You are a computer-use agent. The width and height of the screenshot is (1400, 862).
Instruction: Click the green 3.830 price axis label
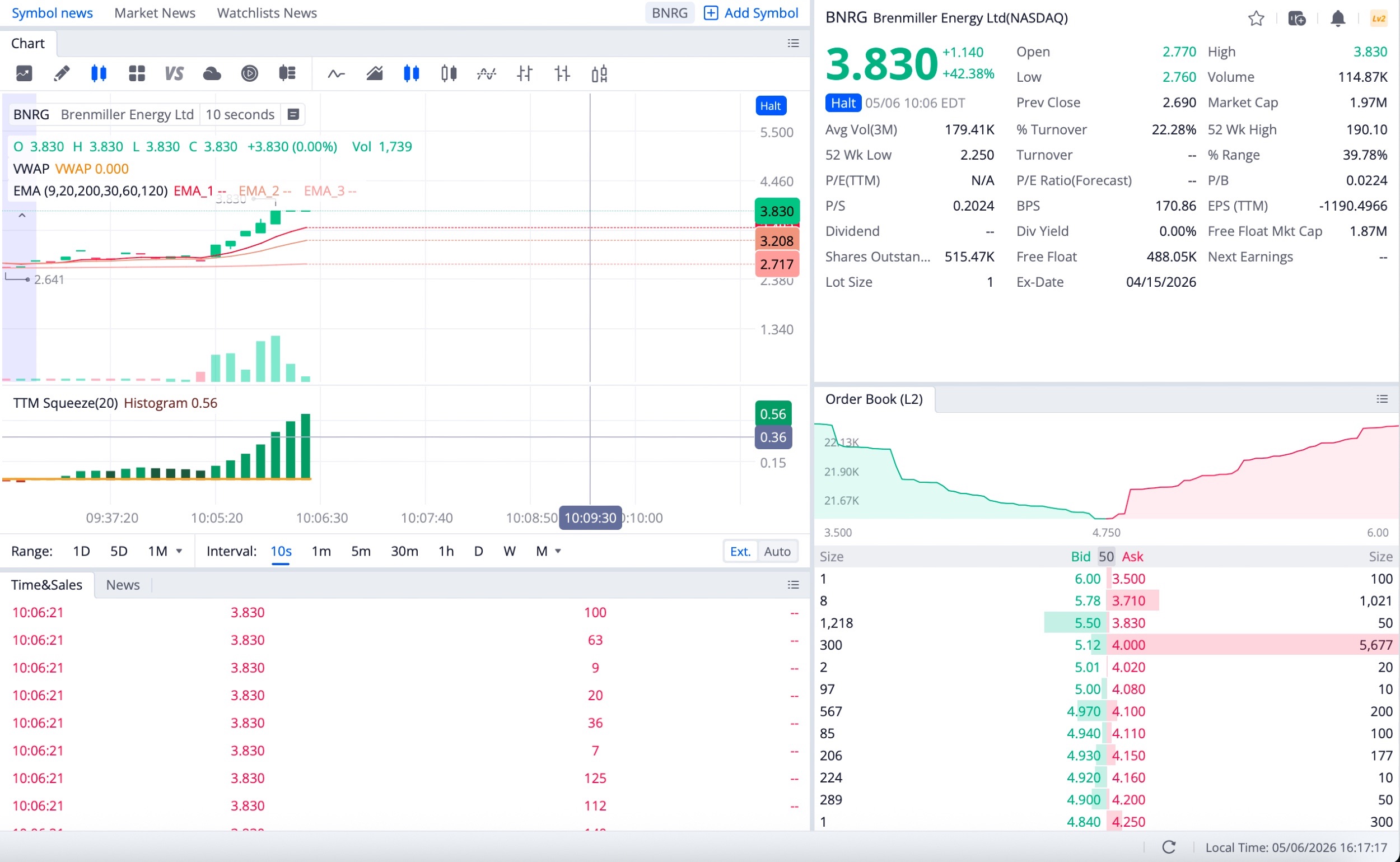pos(777,212)
